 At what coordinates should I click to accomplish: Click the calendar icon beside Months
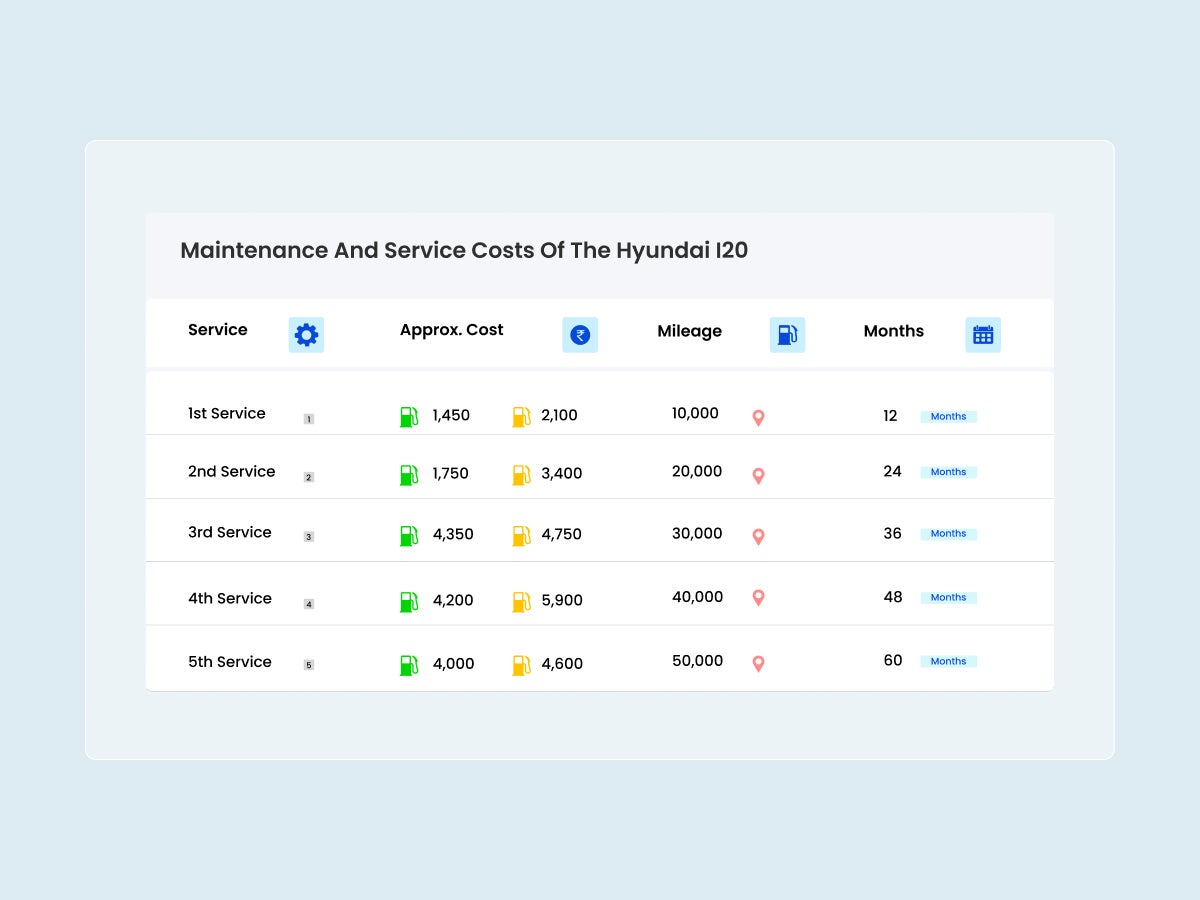[983, 335]
